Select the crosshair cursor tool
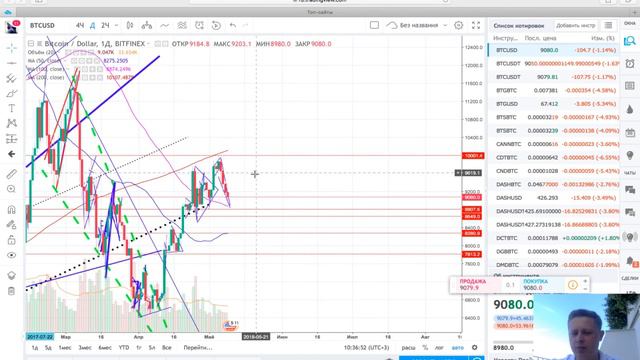The image size is (640, 360). point(11,48)
